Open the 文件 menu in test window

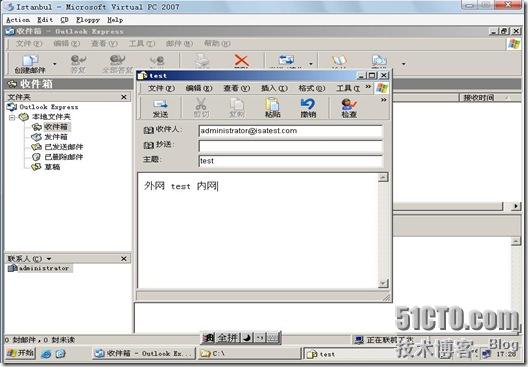(x=162, y=88)
